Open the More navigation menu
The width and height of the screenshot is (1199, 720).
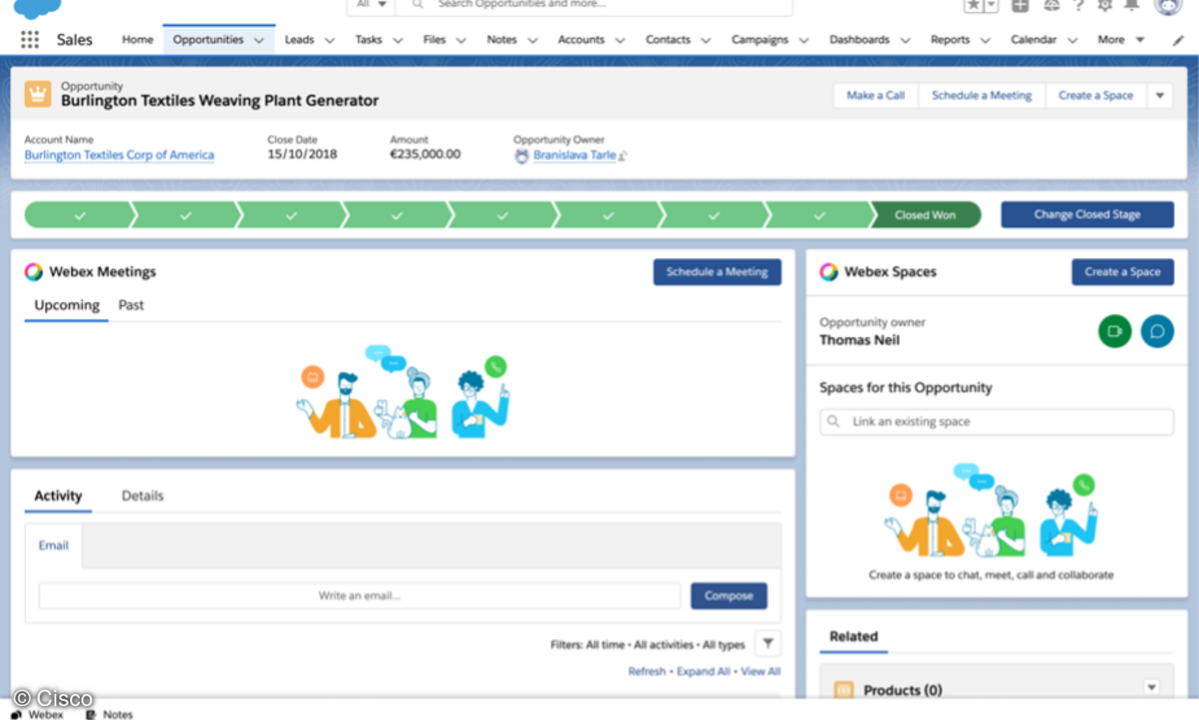1120,40
